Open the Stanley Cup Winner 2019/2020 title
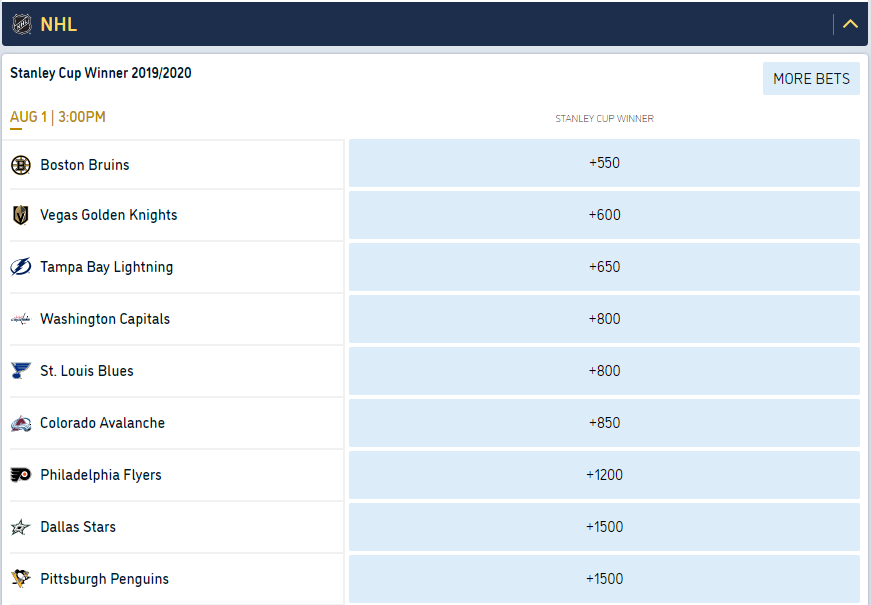The height and width of the screenshot is (605, 871). coord(101,73)
